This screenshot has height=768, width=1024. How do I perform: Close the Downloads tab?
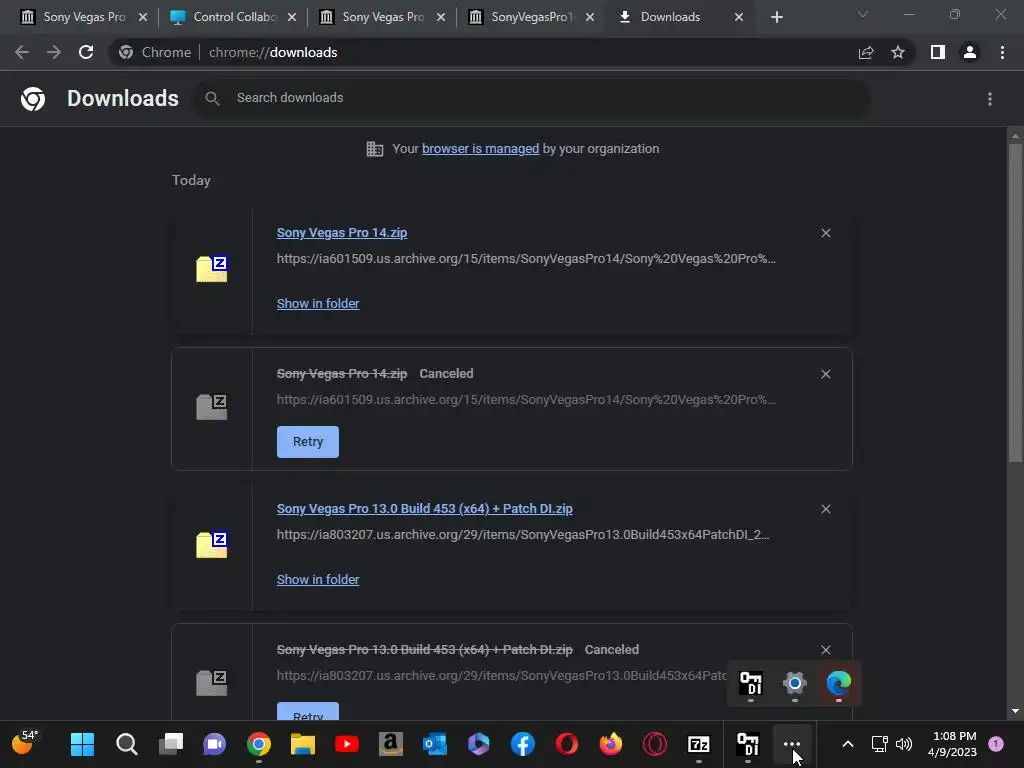tap(739, 17)
